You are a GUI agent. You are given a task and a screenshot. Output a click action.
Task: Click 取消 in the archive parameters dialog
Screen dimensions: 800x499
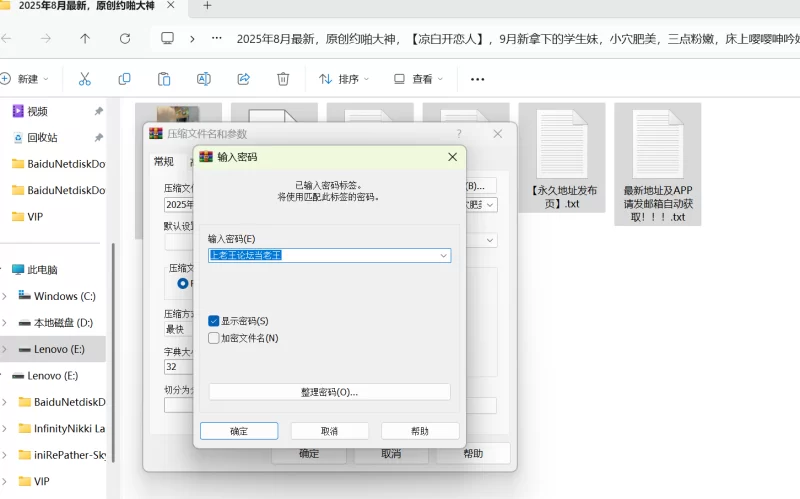coord(391,454)
